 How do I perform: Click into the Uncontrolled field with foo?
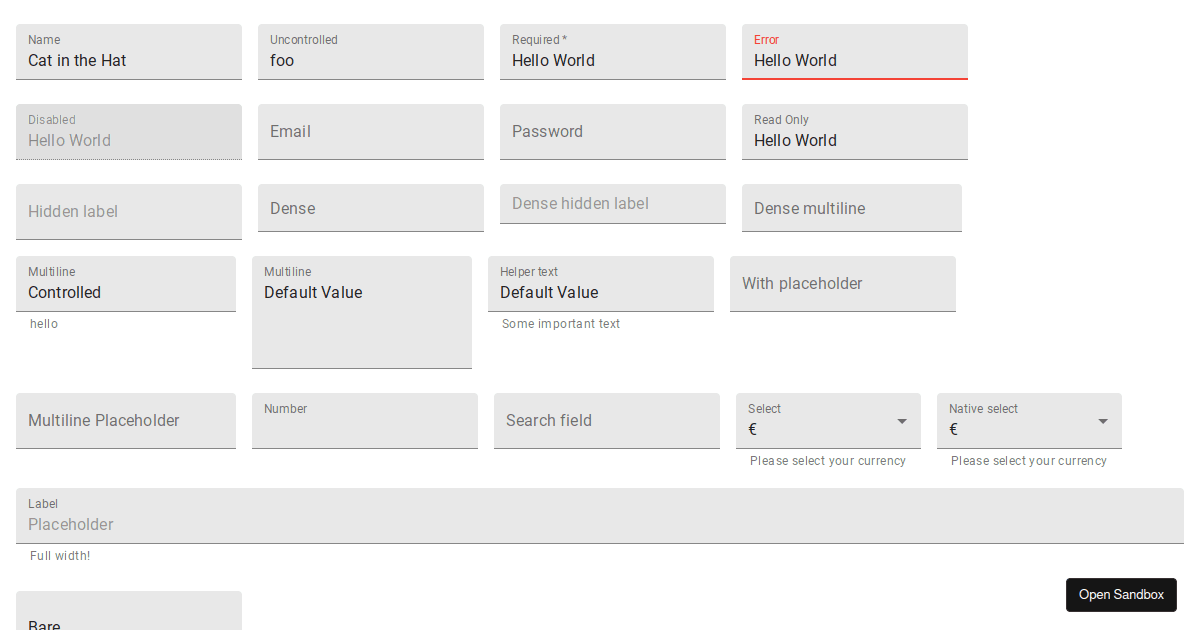371,52
